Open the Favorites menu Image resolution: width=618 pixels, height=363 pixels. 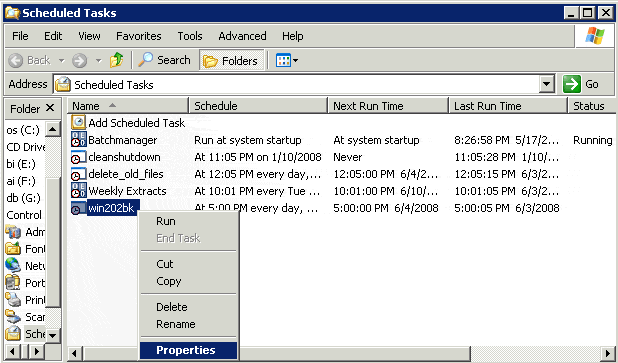pyautogui.click(x=139, y=36)
